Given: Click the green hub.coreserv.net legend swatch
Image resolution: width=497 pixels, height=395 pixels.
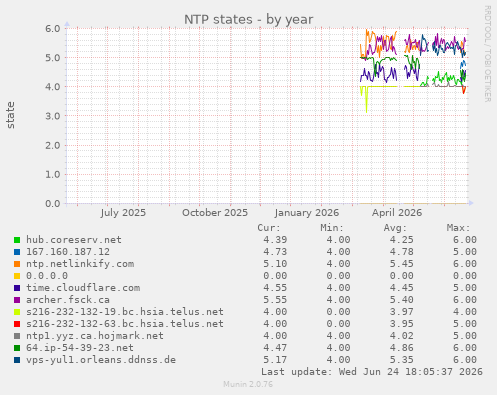Looking at the screenshot, I should coord(17,240).
